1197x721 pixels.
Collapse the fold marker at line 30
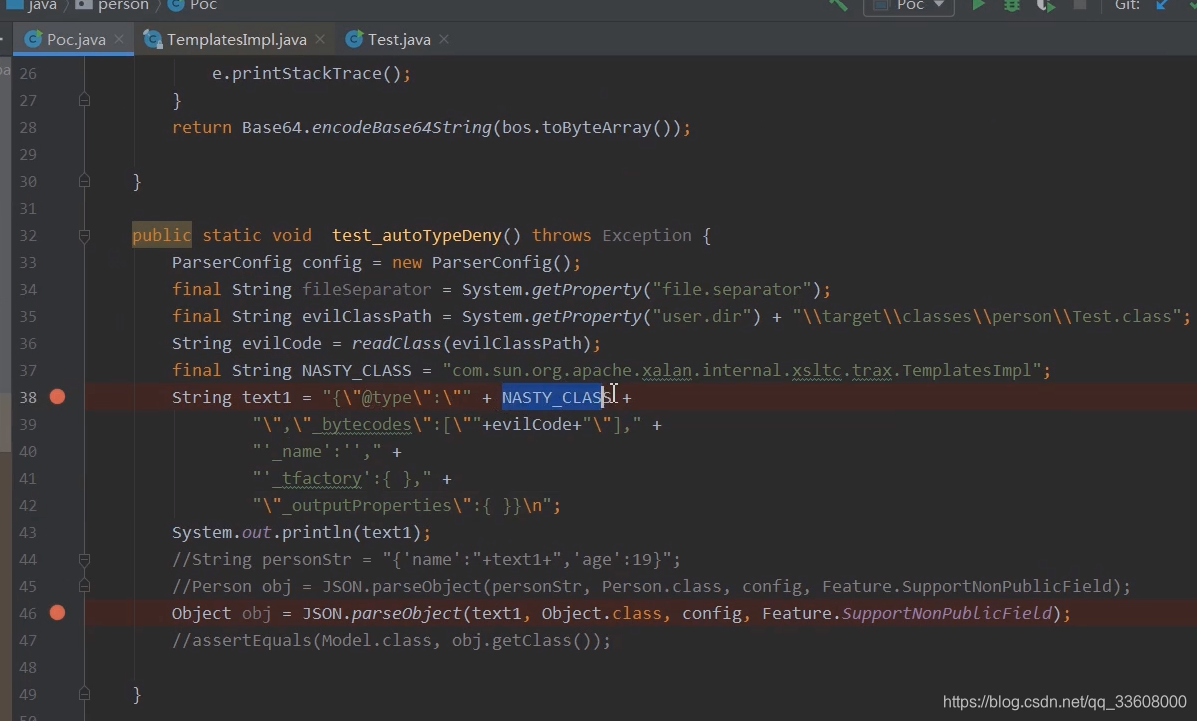85,181
